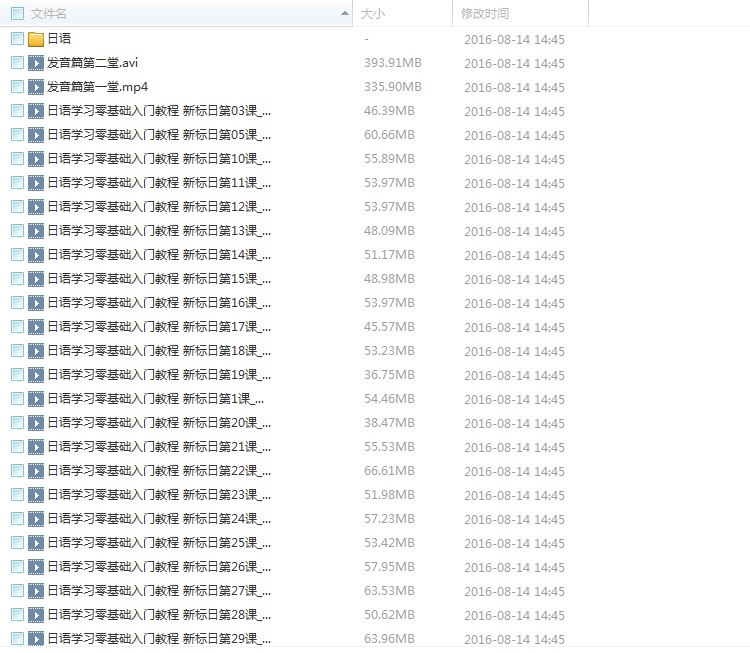Click the size value 393.91MB
The width and height of the screenshot is (750, 653).
click(393, 63)
